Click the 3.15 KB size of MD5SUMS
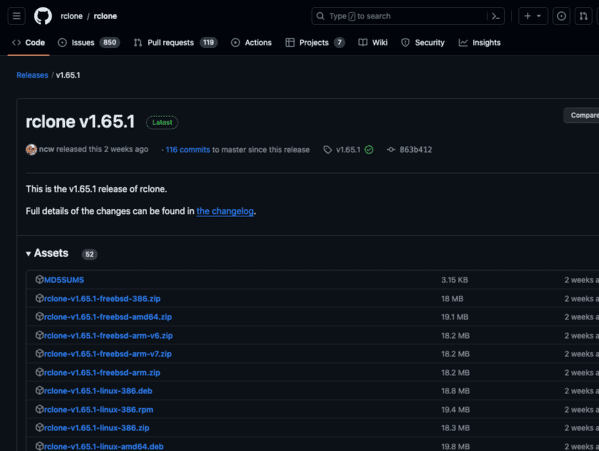This screenshot has height=451, width=599. tap(455, 280)
